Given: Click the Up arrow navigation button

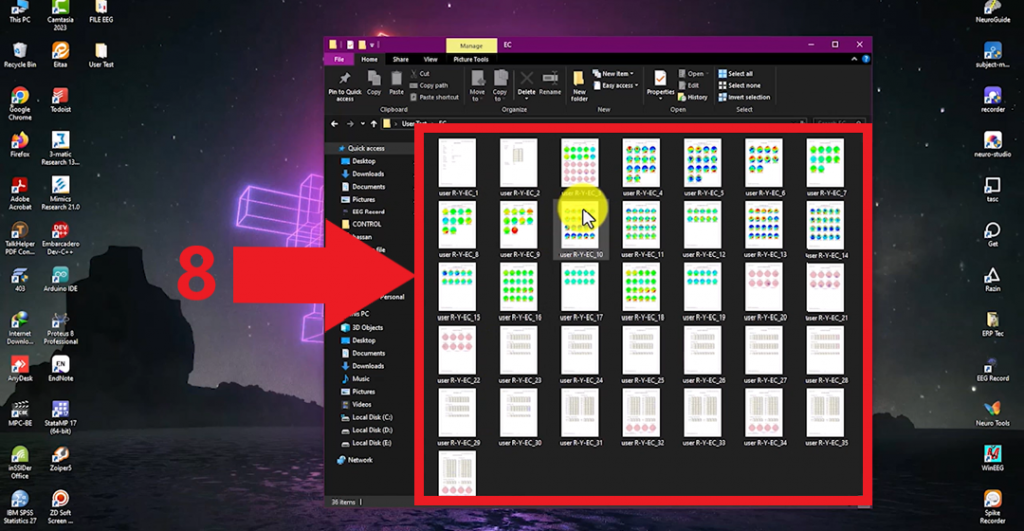Looking at the screenshot, I should click(373, 124).
